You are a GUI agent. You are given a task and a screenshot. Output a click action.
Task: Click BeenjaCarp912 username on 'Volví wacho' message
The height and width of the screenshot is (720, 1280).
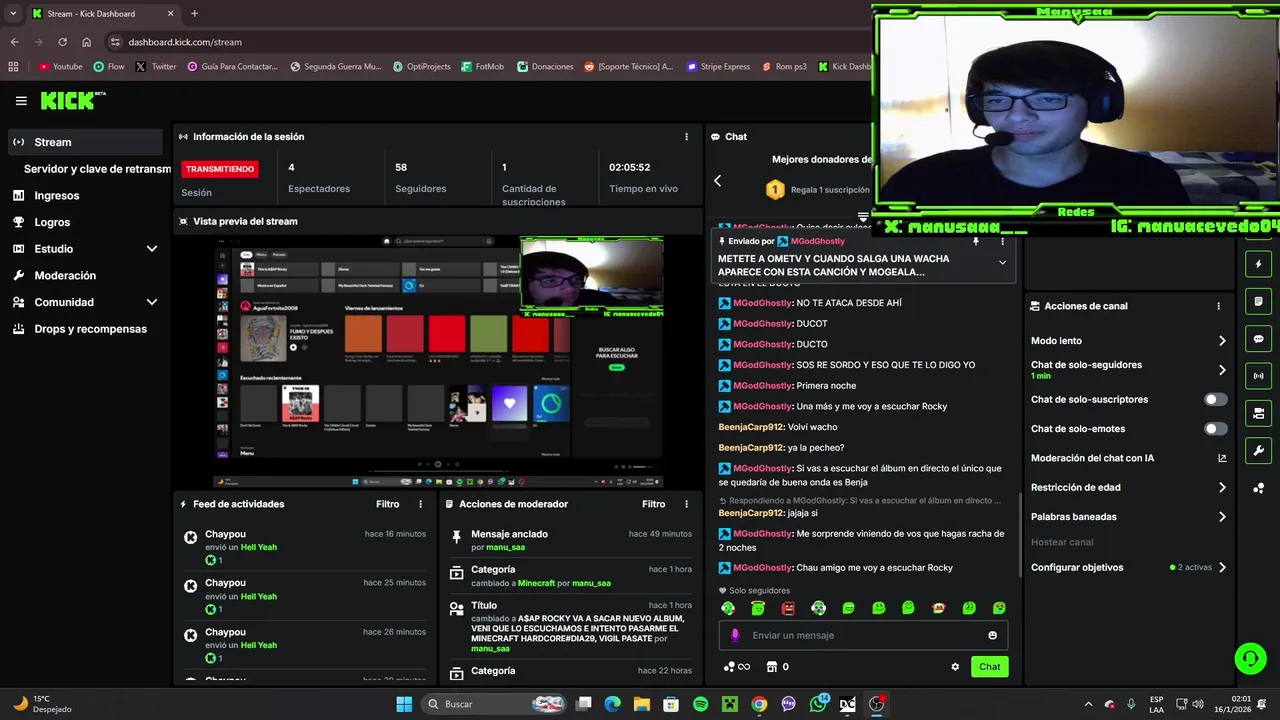(751, 427)
